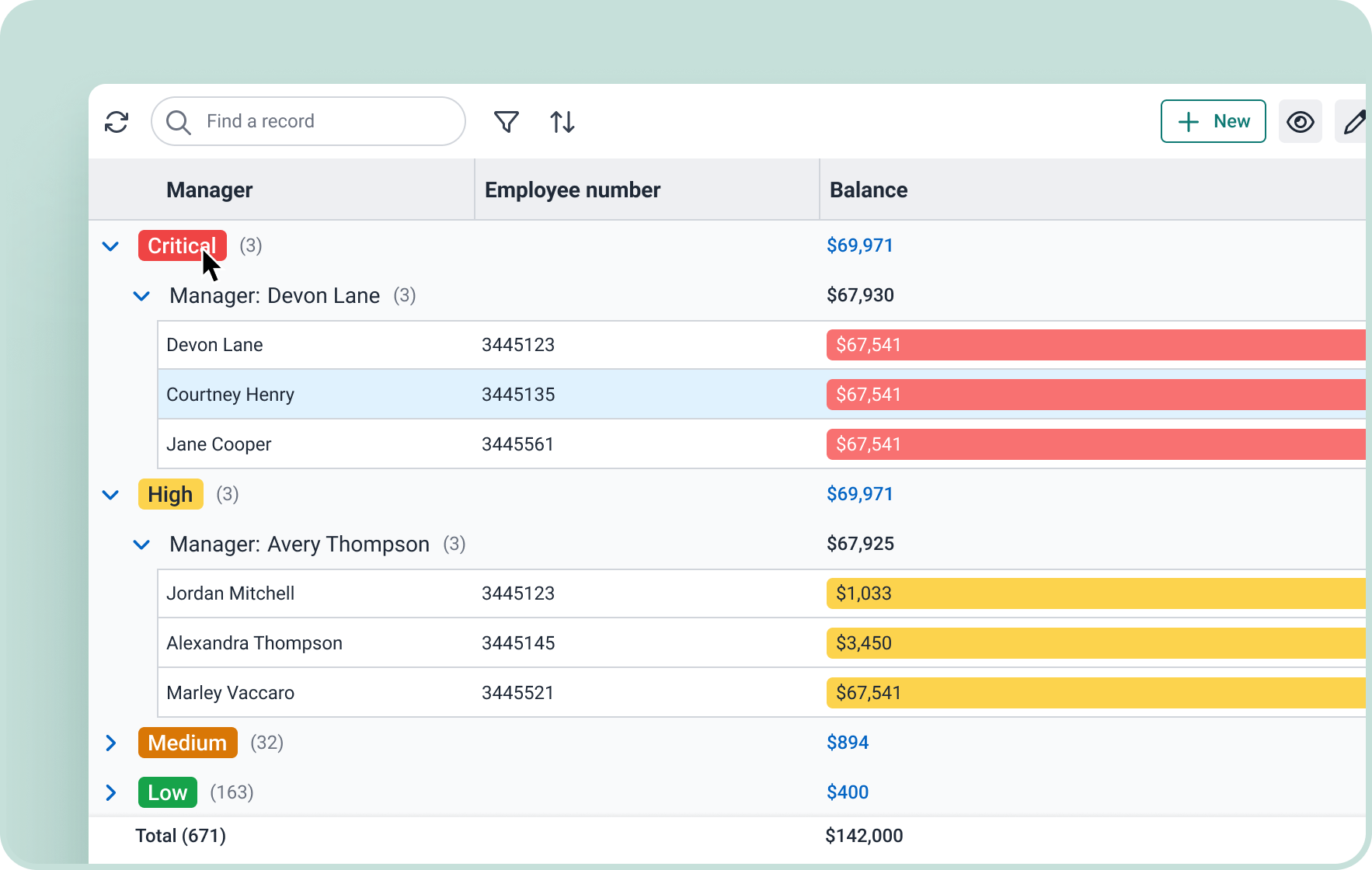Collapse the High priority group
Screen dimensions: 1372x870
pos(110,495)
